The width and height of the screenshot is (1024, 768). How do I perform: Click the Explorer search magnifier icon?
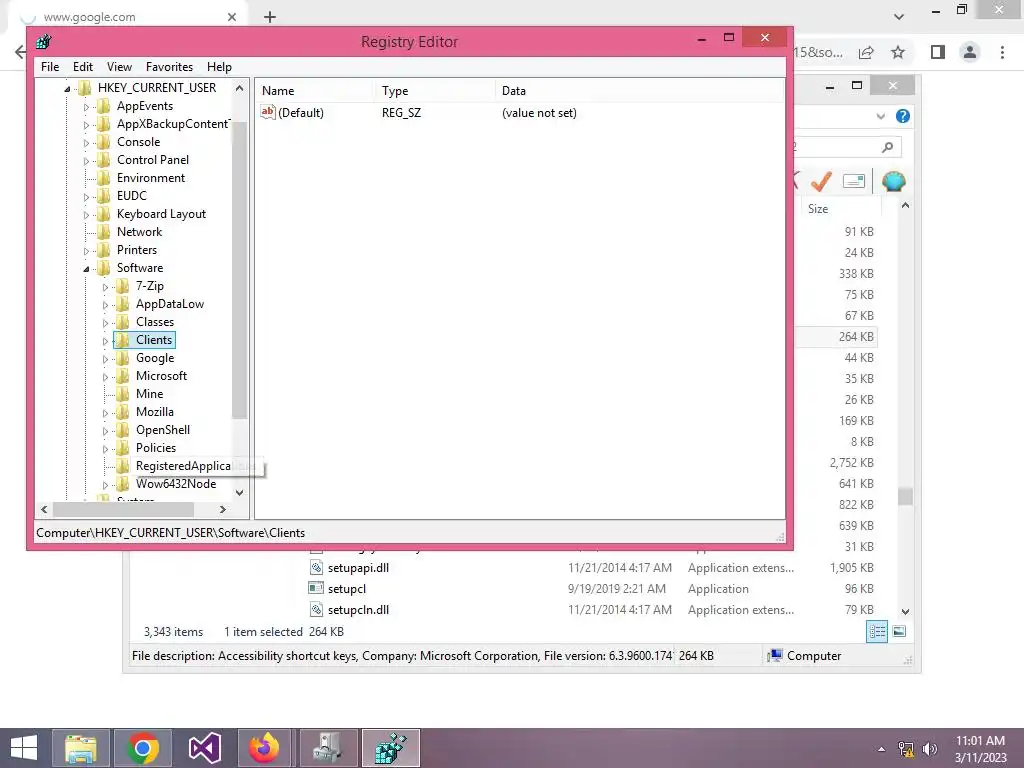887,147
